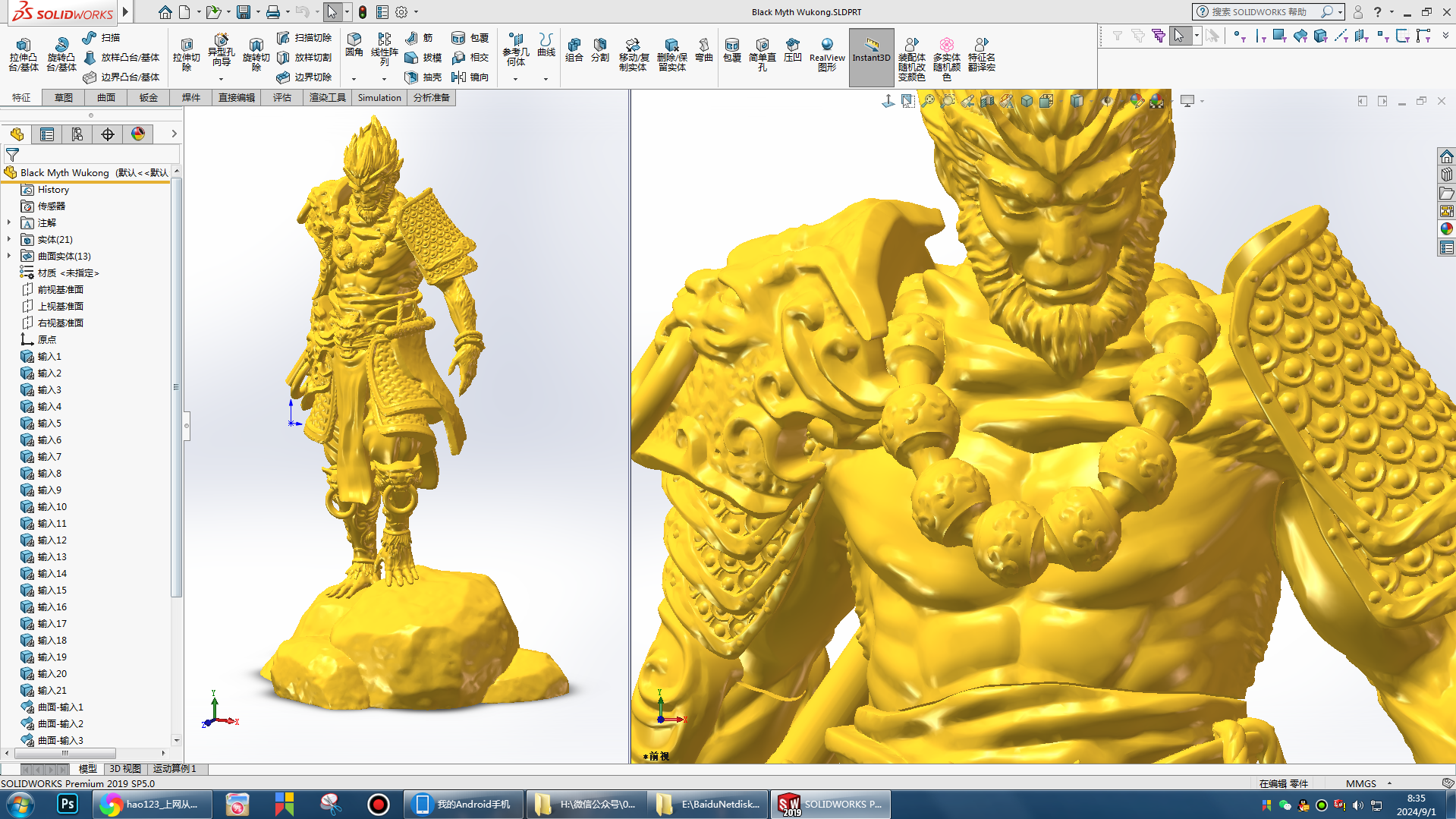Open the DimXpertManager panel tab

click(x=108, y=134)
